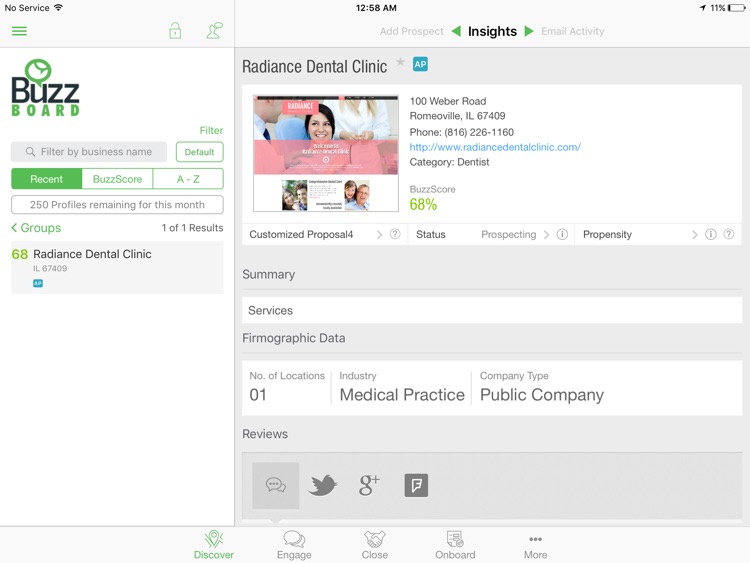750x563 pixels.
Task: Expand Propensity chevron
Action: [695, 234]
